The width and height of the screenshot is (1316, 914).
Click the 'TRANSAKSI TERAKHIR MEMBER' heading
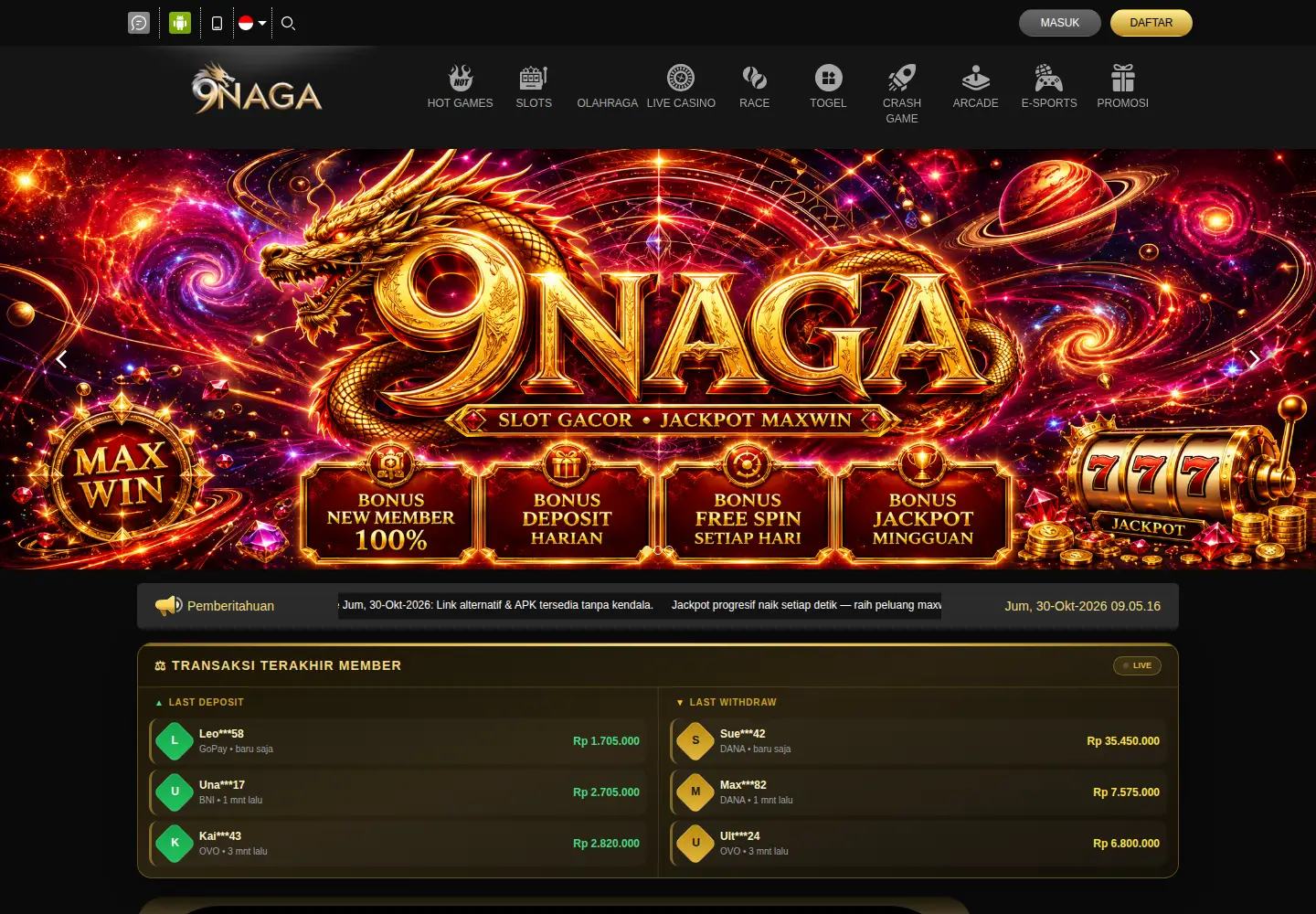(286, 665)
